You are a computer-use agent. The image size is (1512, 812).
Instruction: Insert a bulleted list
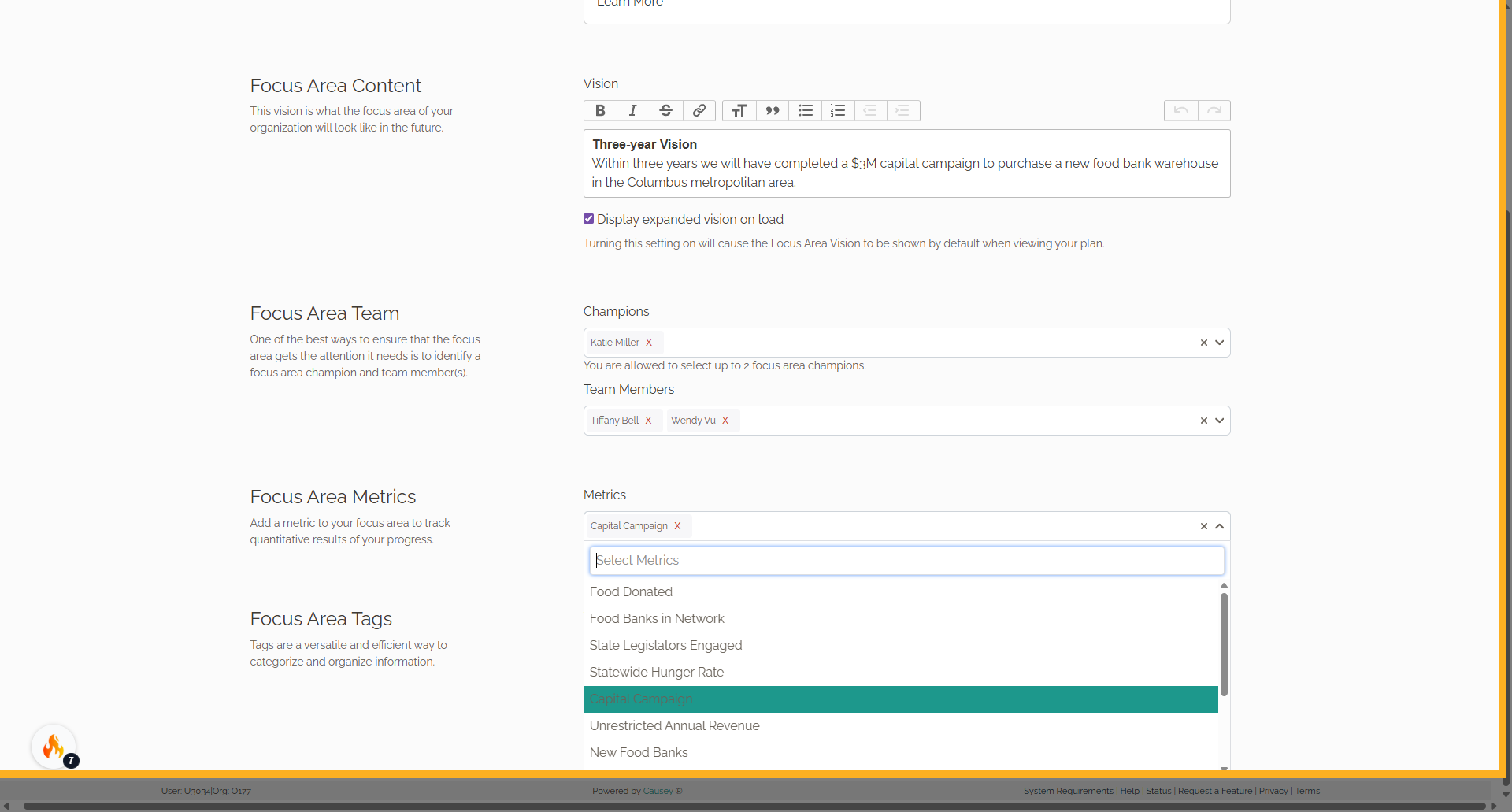(x=806, y=110)
